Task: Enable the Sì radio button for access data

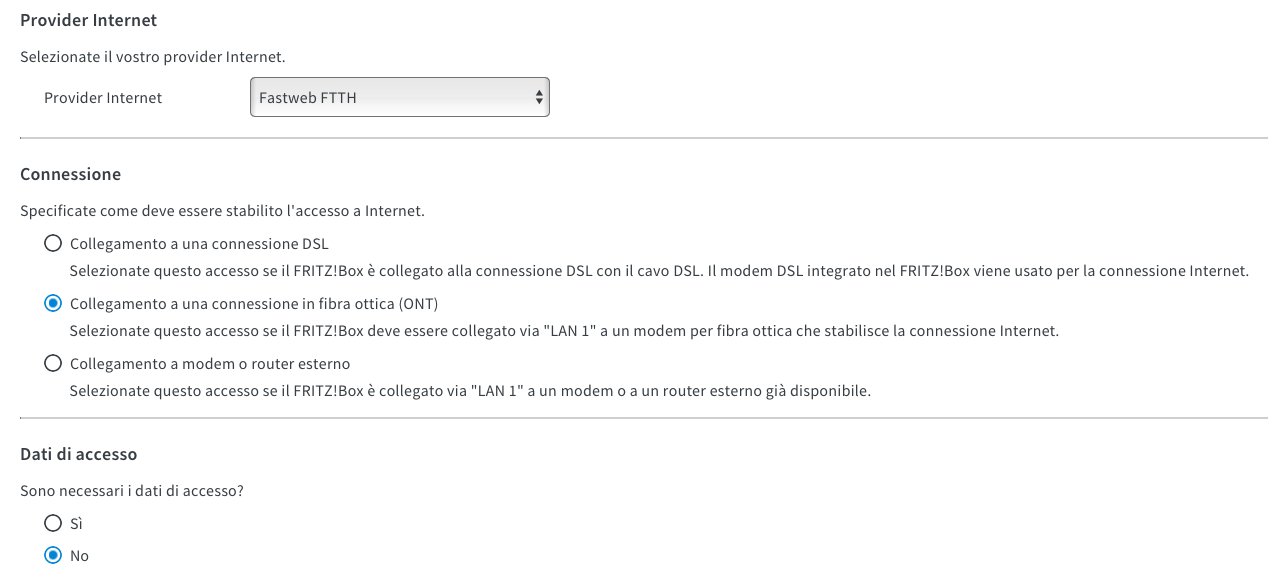Action: pos(53,523)
